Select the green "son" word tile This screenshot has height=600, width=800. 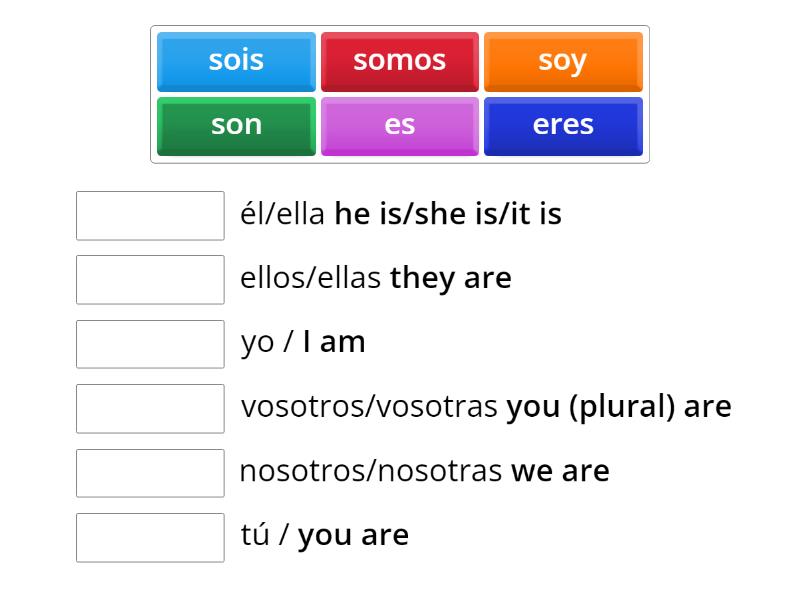[235, 125]
